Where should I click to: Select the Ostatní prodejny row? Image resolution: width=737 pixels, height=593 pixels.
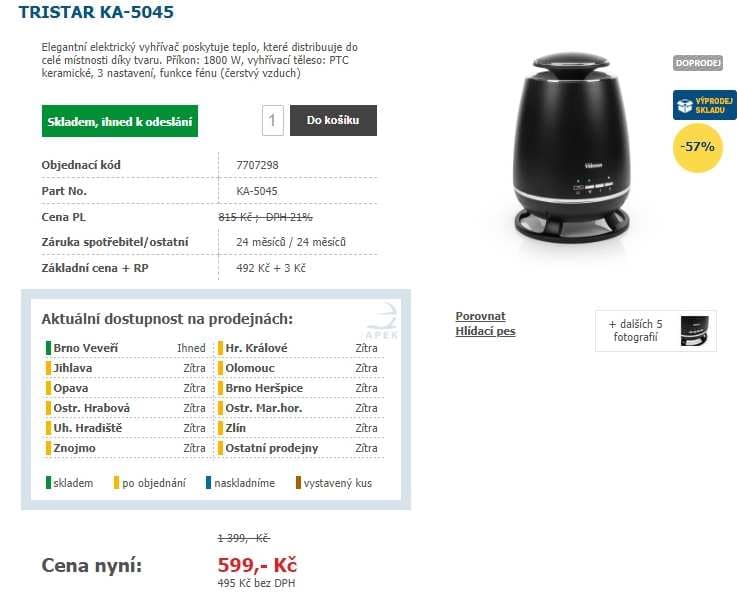298,448
